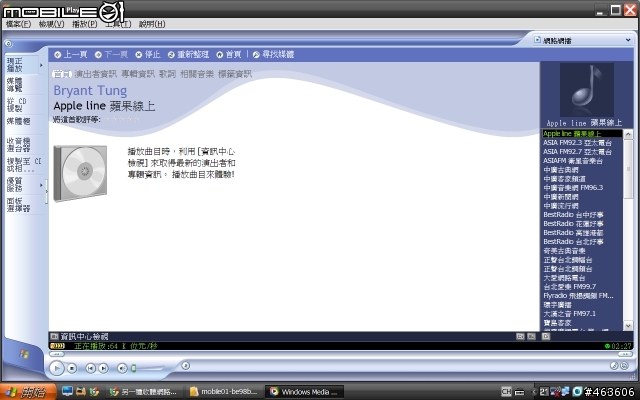This screenshot has height=400, width=640.
Task: Open the 歌詞 tab
Action: [167, 74]
